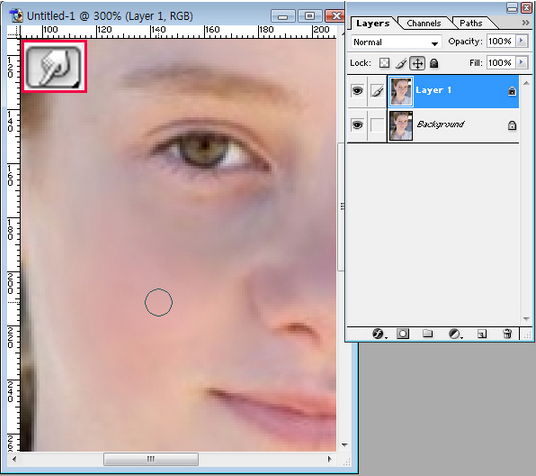The width and height of the screenshot is (536, 476).
Task: Add a layer mask icon
Action: point(402,333)
